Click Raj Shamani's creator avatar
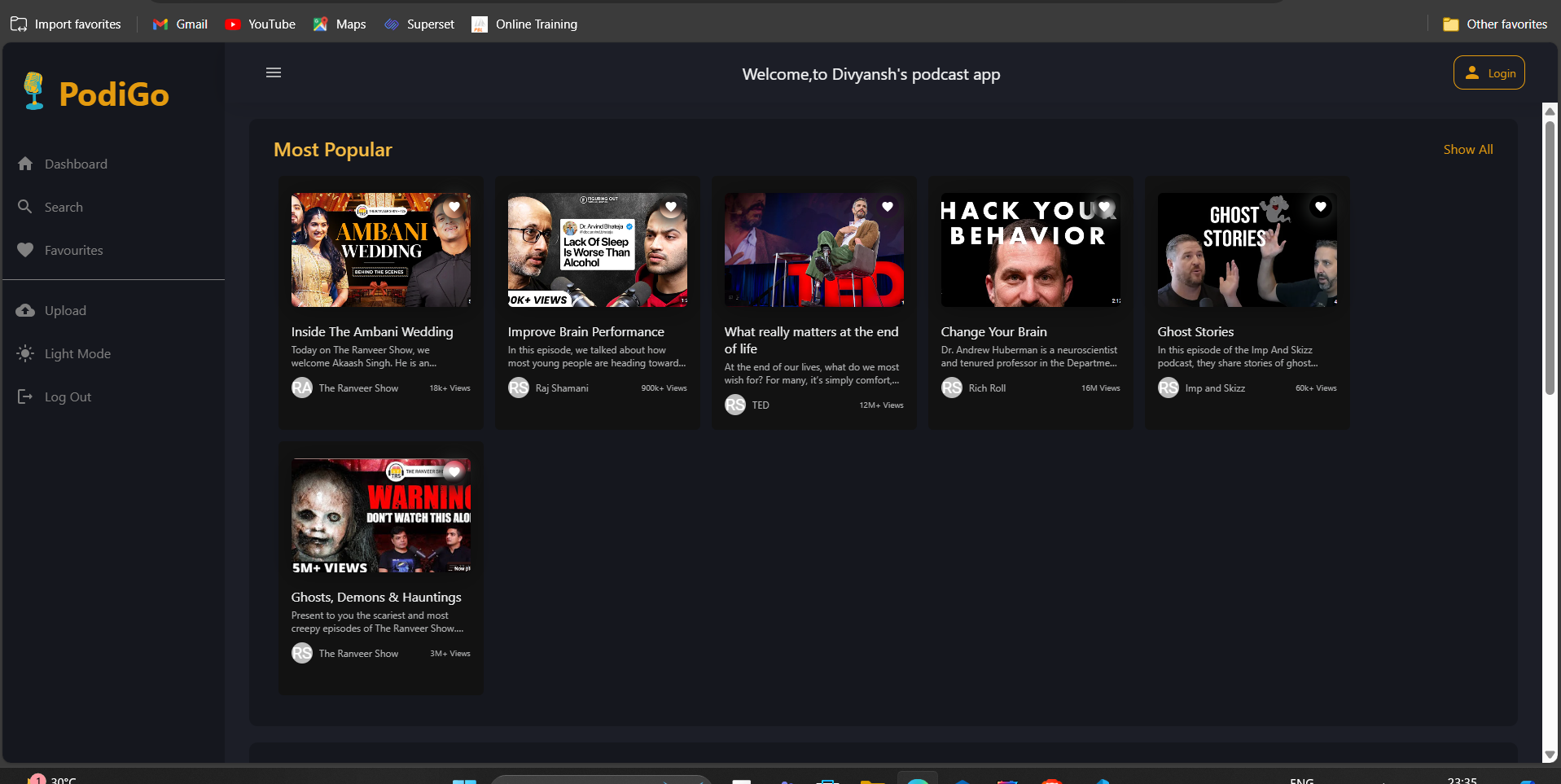The height and width of the screenshot is (784, 1561). click(x=519, y=388)
